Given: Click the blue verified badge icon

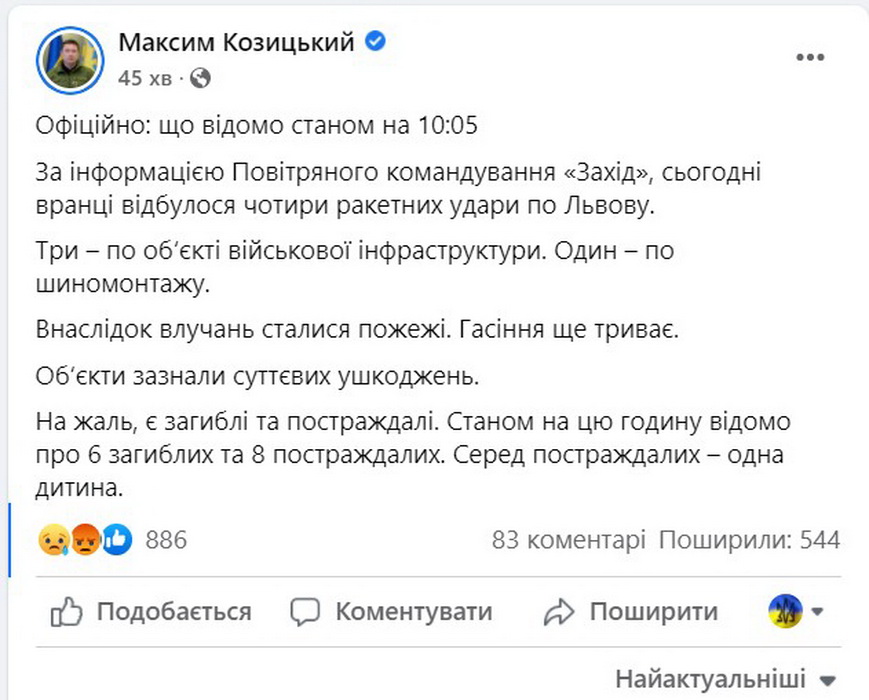Looking at the screenshot, I should [377, 42].
